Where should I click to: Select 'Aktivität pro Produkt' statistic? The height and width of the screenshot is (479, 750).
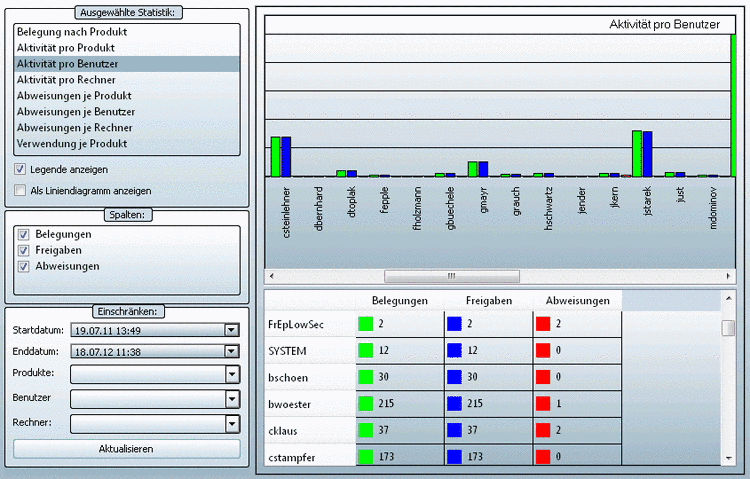127,48
